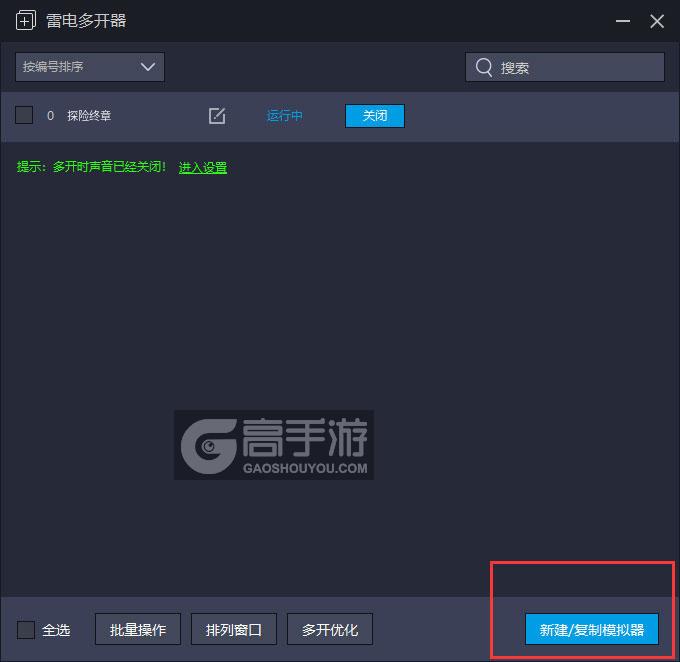Tick the checkbox for emulator 0 探险终章
Screen dimensions: 680x662
(24, 115)
